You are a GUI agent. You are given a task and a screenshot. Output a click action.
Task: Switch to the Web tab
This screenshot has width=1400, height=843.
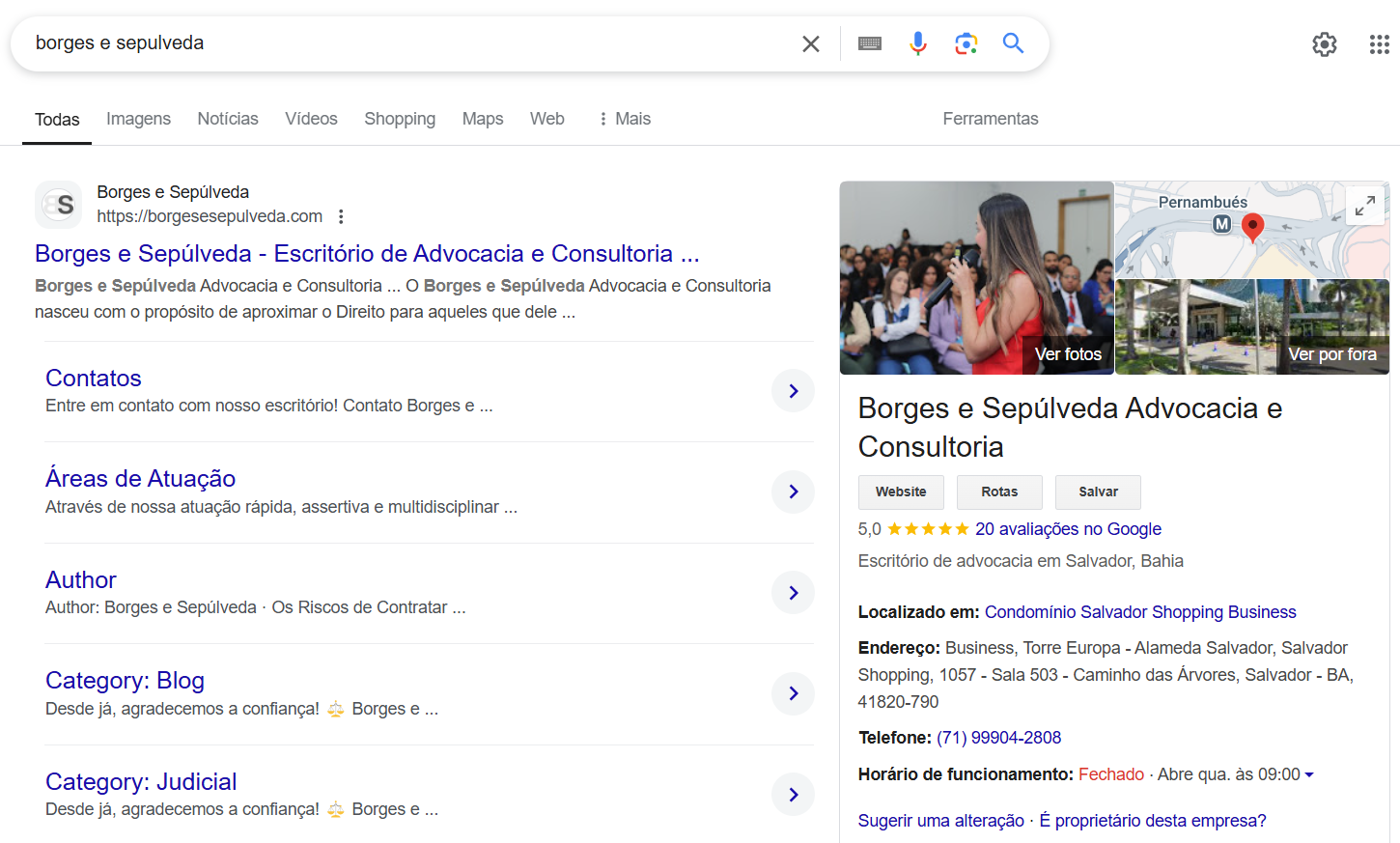click(547, 119)
